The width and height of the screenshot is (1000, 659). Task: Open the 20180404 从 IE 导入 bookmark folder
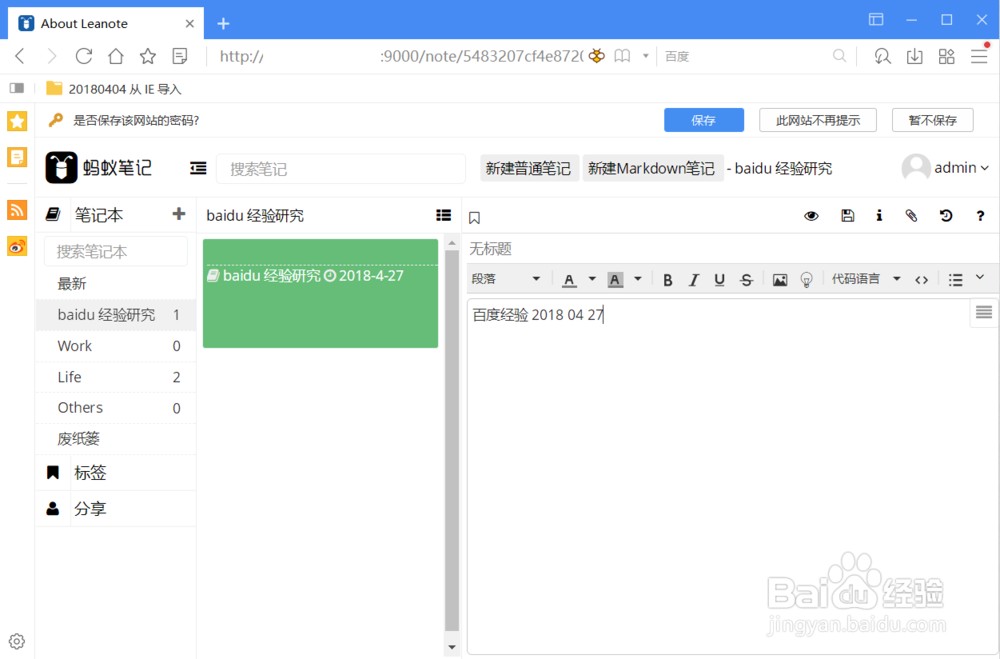114,89
